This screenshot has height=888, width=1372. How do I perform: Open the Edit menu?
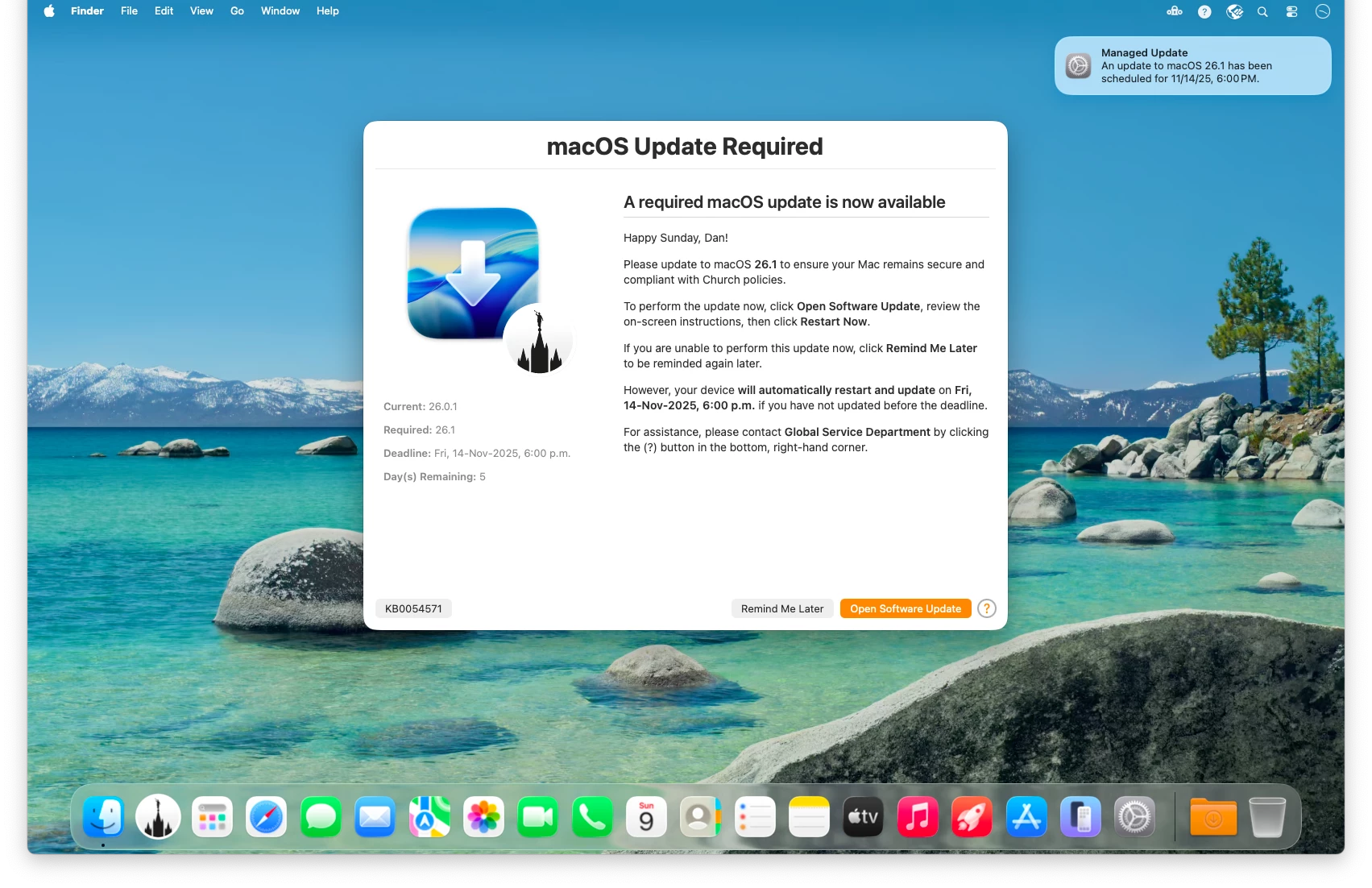(x=164, y=11)
